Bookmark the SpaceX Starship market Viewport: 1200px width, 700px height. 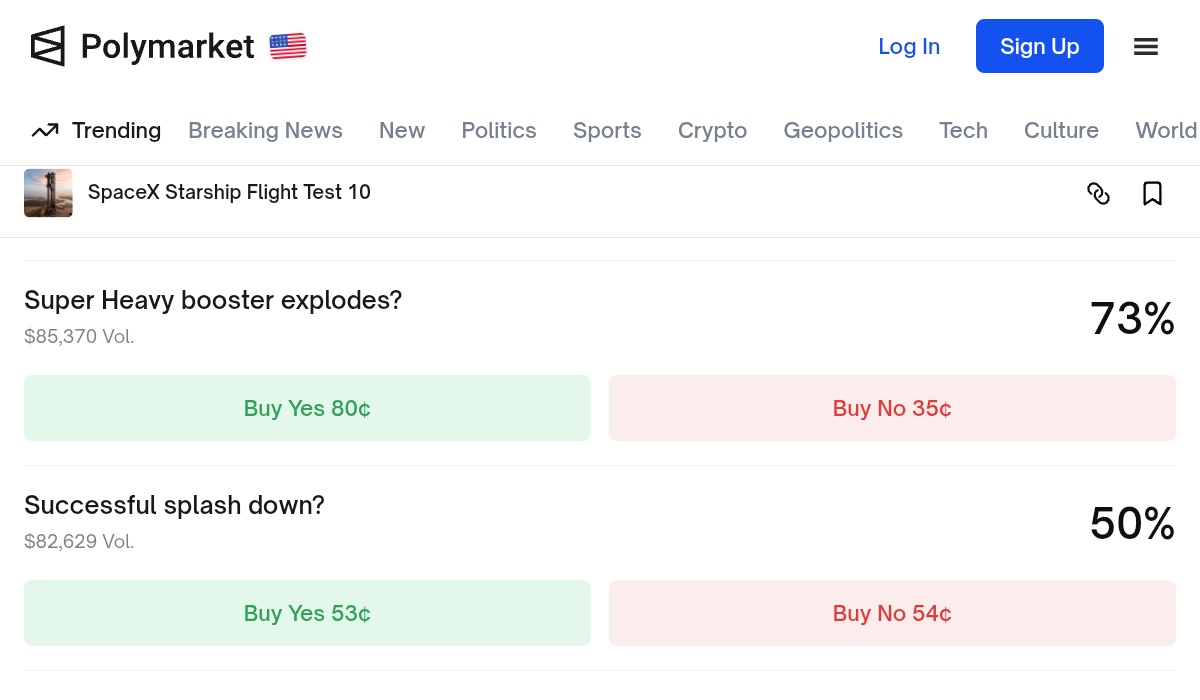pyautogui.click(x=1152, y=193)
